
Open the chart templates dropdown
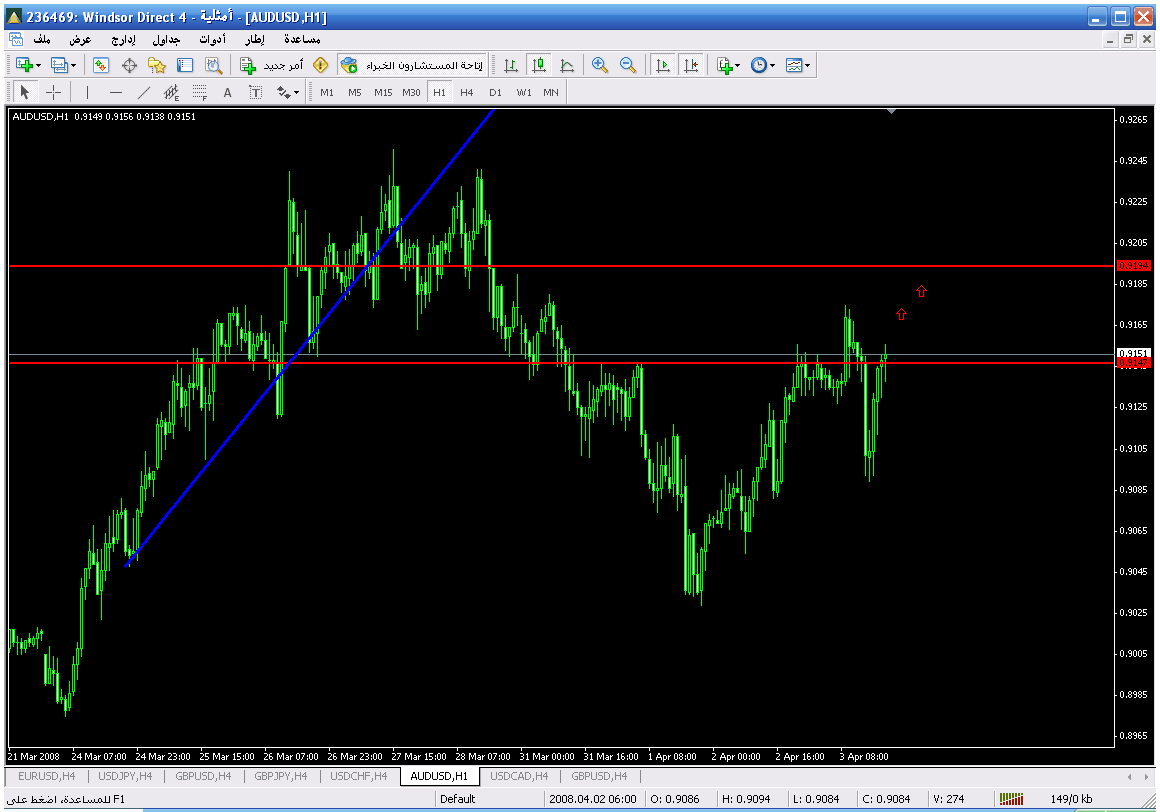pyautogui.click(x=799, y=65)
